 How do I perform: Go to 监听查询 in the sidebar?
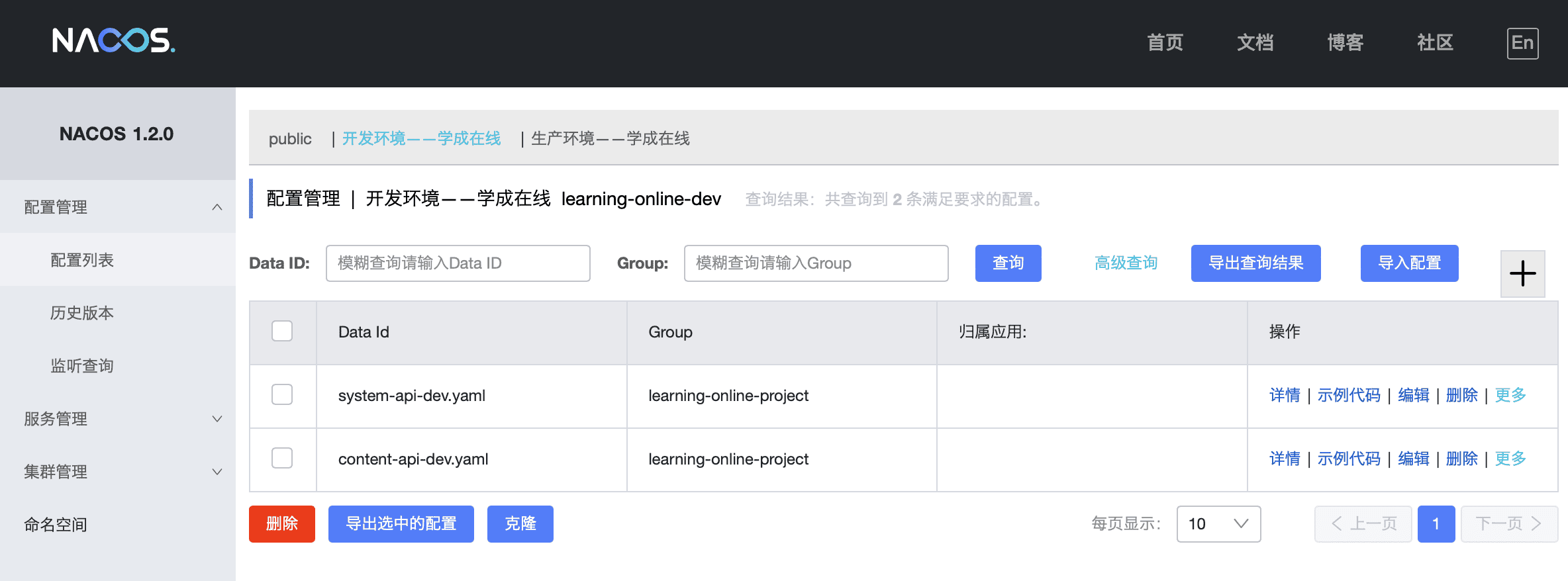click(x=118, y=366)
